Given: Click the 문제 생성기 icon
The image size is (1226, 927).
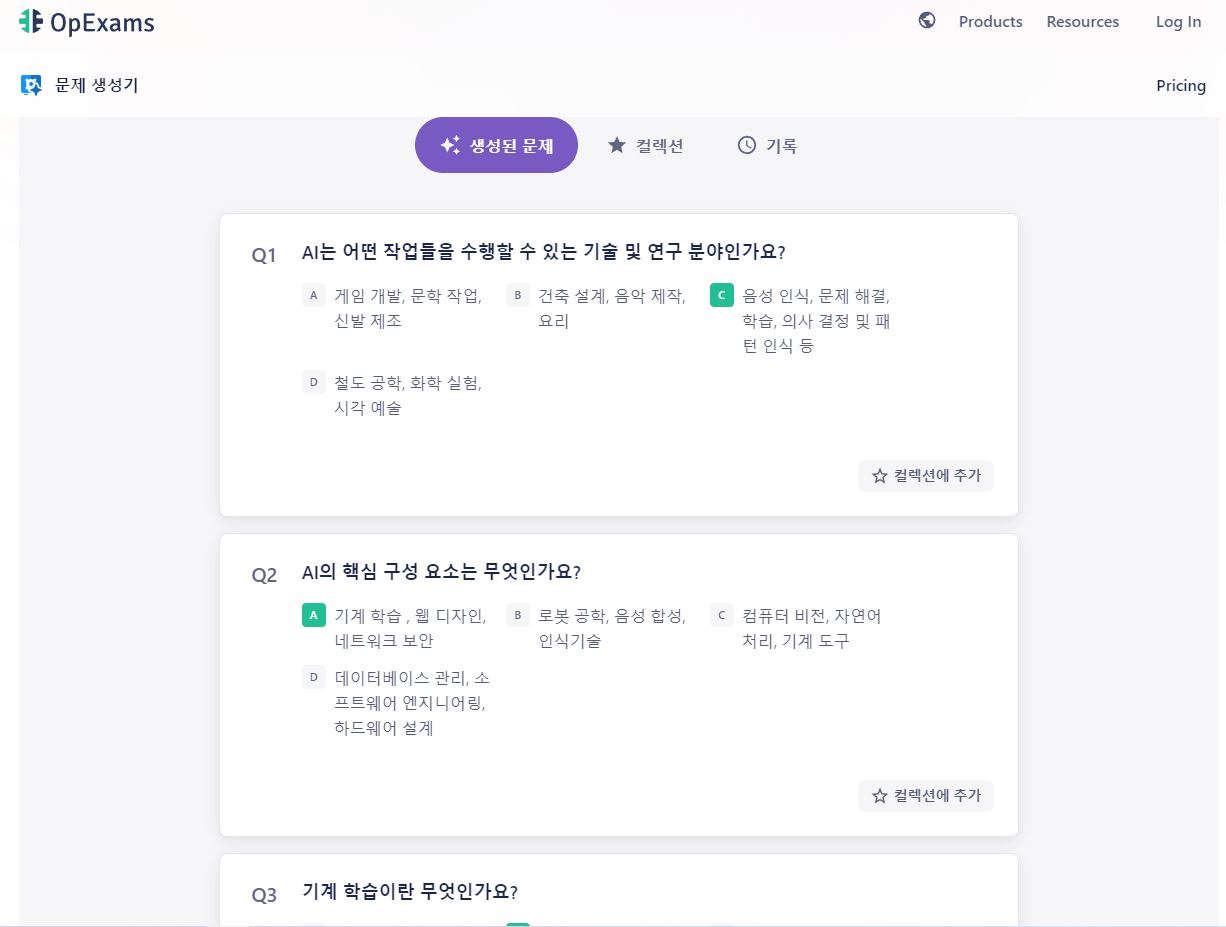Looking at the screenshot, I should pyautogui.click(x=31, y=85).
